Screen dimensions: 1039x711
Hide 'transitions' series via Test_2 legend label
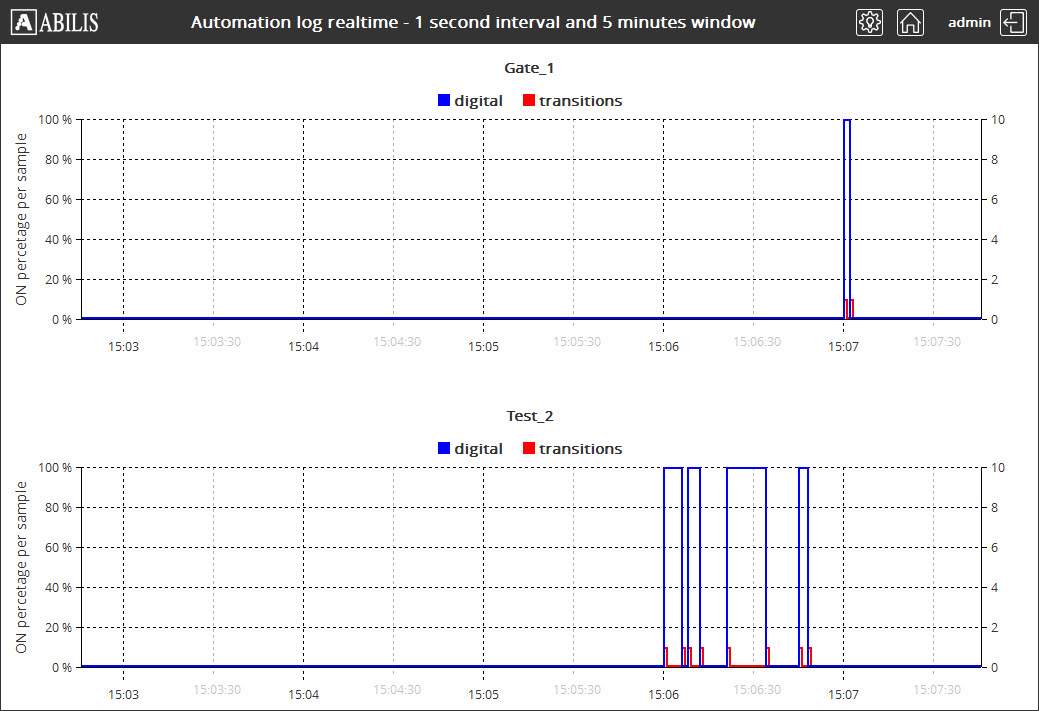580,449
